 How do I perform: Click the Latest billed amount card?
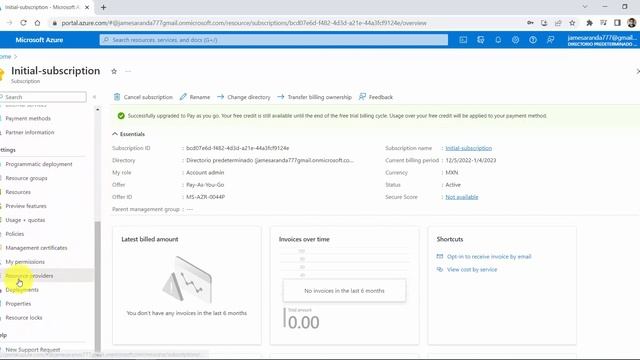tap(187, 286)
